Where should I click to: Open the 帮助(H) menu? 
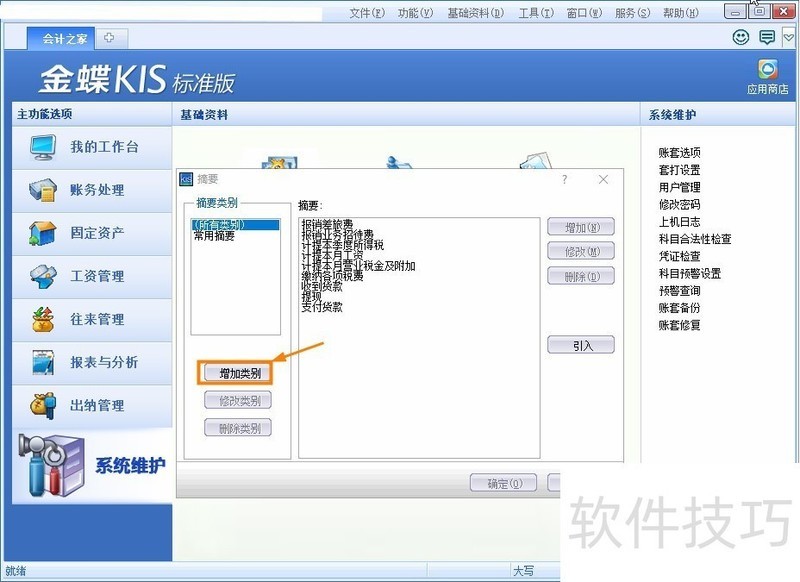pyautogui.click(x=681, y=13)
